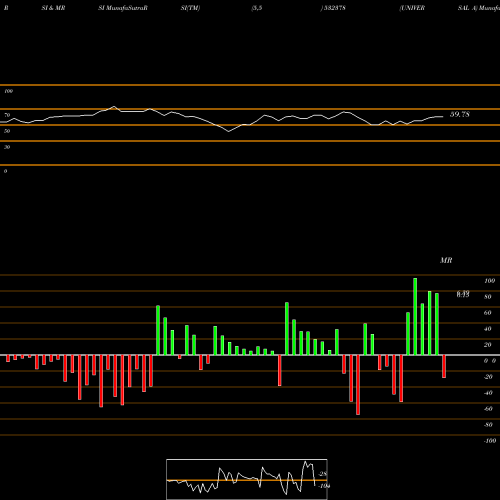The width and height of the screenshot is (500, 500).
Task: Click the -80 label on the MR axis
Action: tap(488, 425)
